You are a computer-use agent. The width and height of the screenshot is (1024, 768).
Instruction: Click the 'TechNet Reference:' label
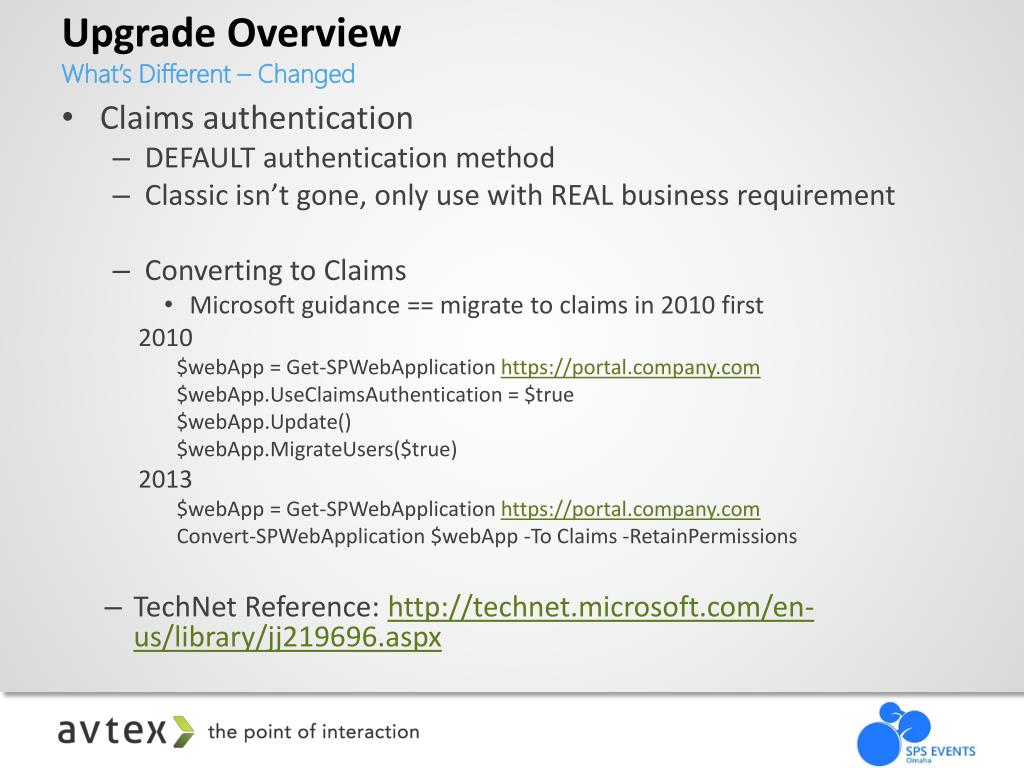(257, 607)
